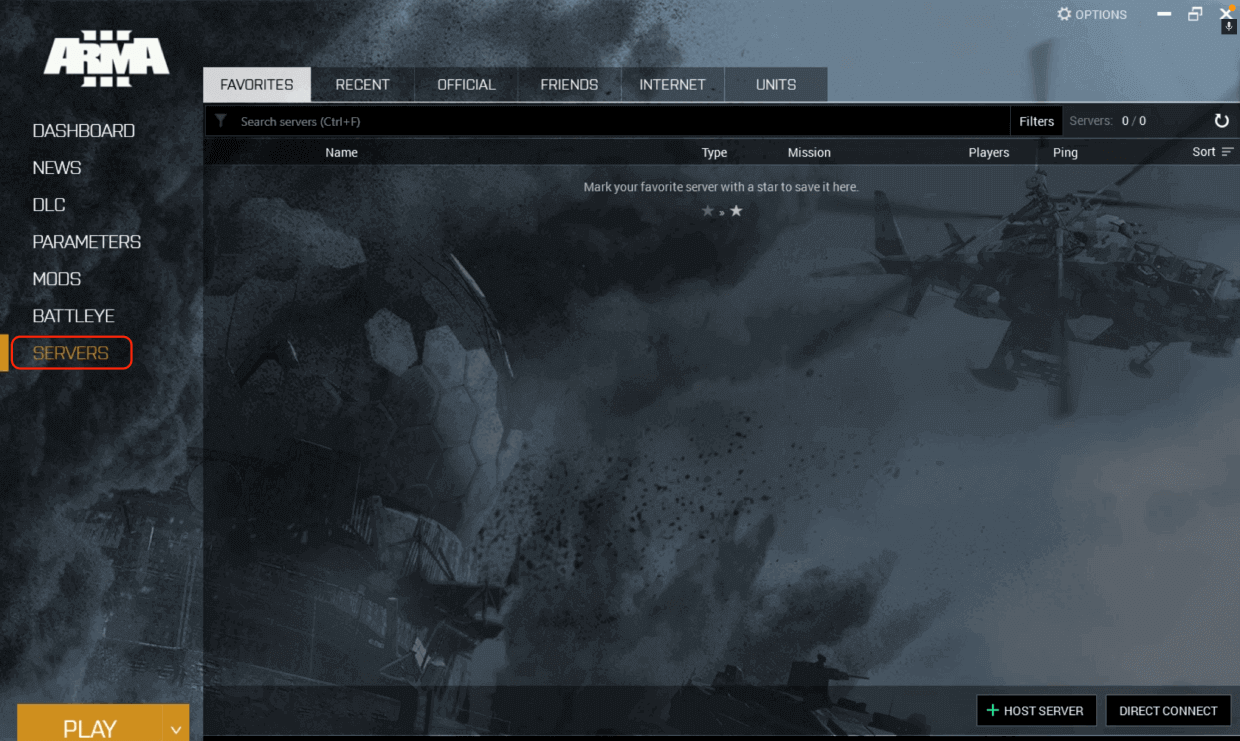
Task: Open the Friends tab
Action: [569, 85]
